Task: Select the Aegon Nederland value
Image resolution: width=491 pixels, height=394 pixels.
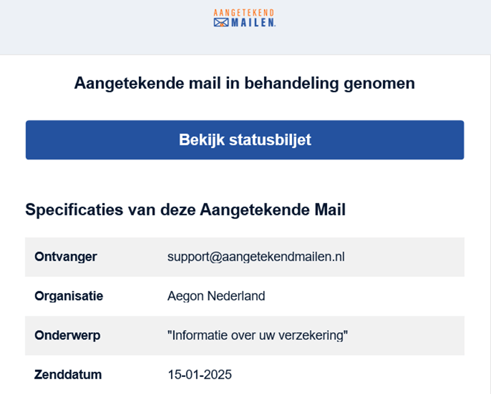Action: click(216, 296)
